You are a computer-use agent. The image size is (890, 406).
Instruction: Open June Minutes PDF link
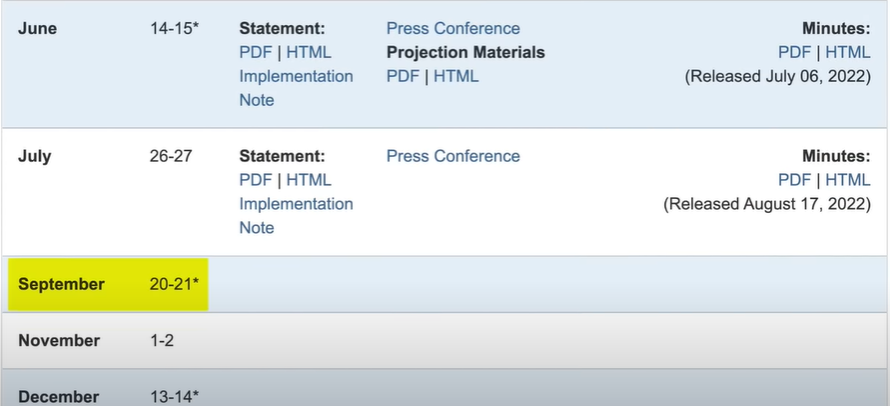click(794, 52)
